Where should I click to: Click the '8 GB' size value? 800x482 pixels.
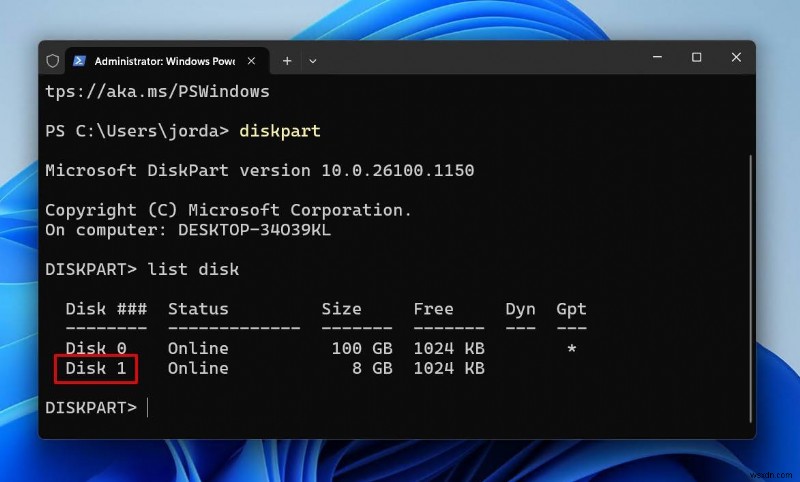click(x=372, y=368)
